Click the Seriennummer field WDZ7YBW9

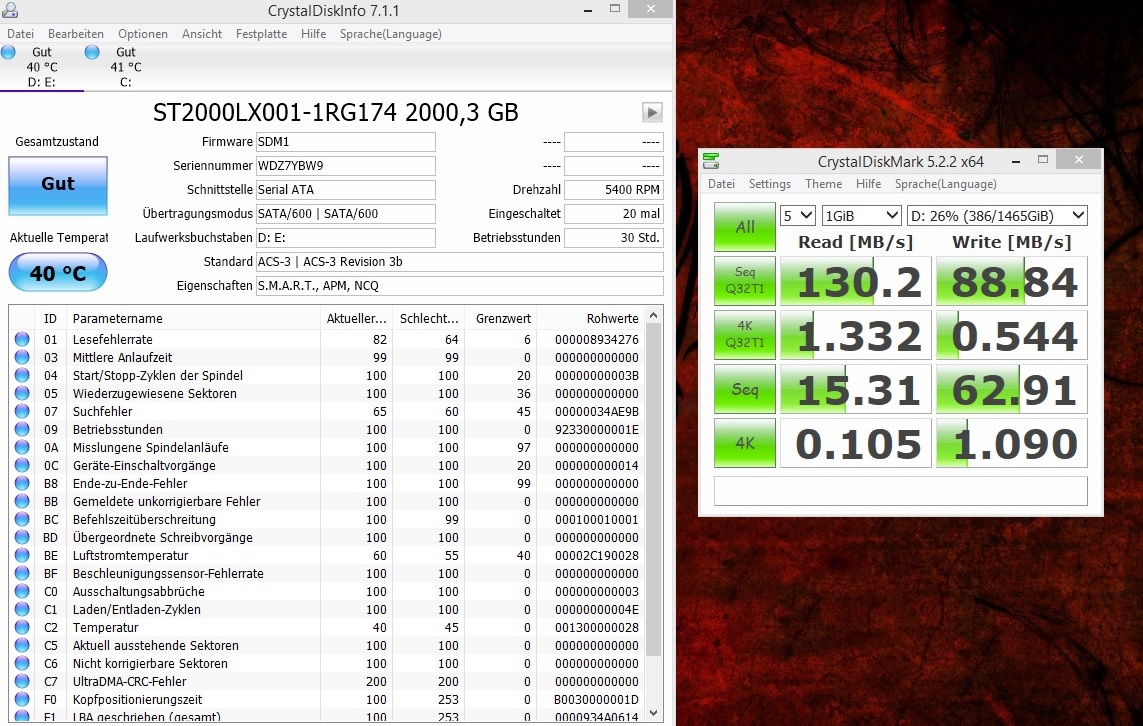tap(346, 165)
